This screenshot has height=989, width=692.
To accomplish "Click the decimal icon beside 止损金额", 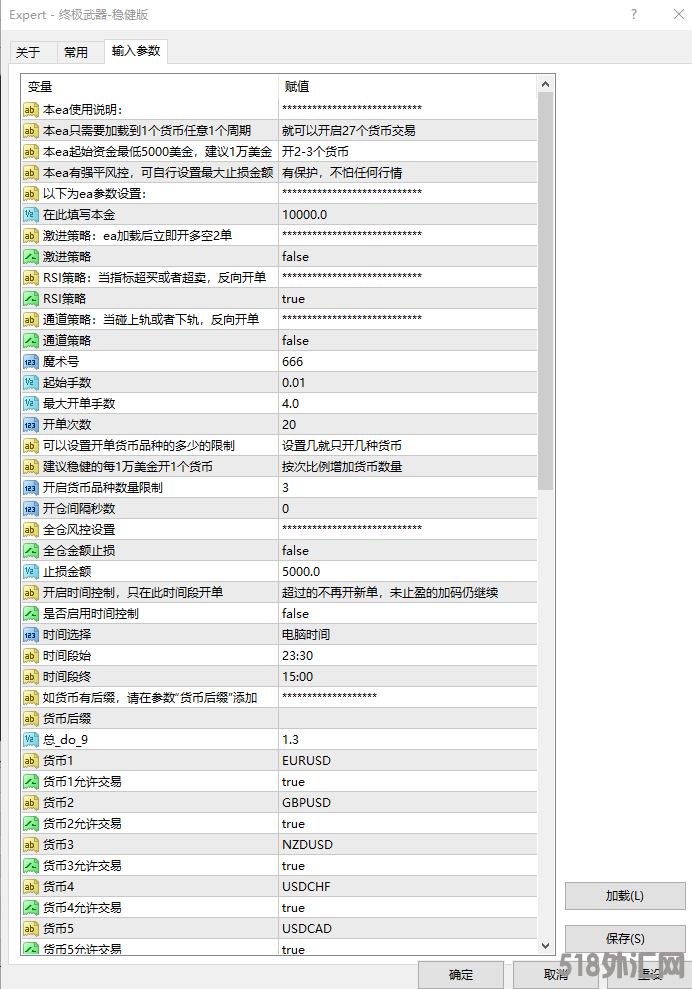I will [x=30, y=572].
